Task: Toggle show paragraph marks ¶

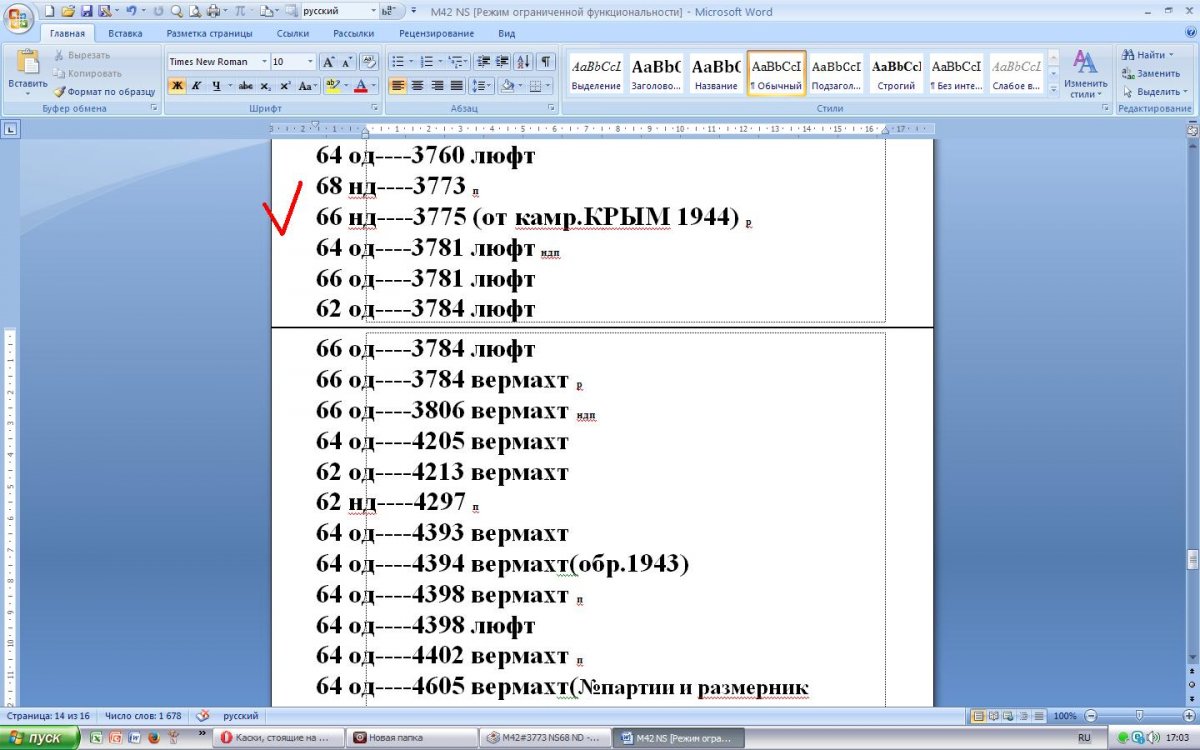Action: (547, 61)
